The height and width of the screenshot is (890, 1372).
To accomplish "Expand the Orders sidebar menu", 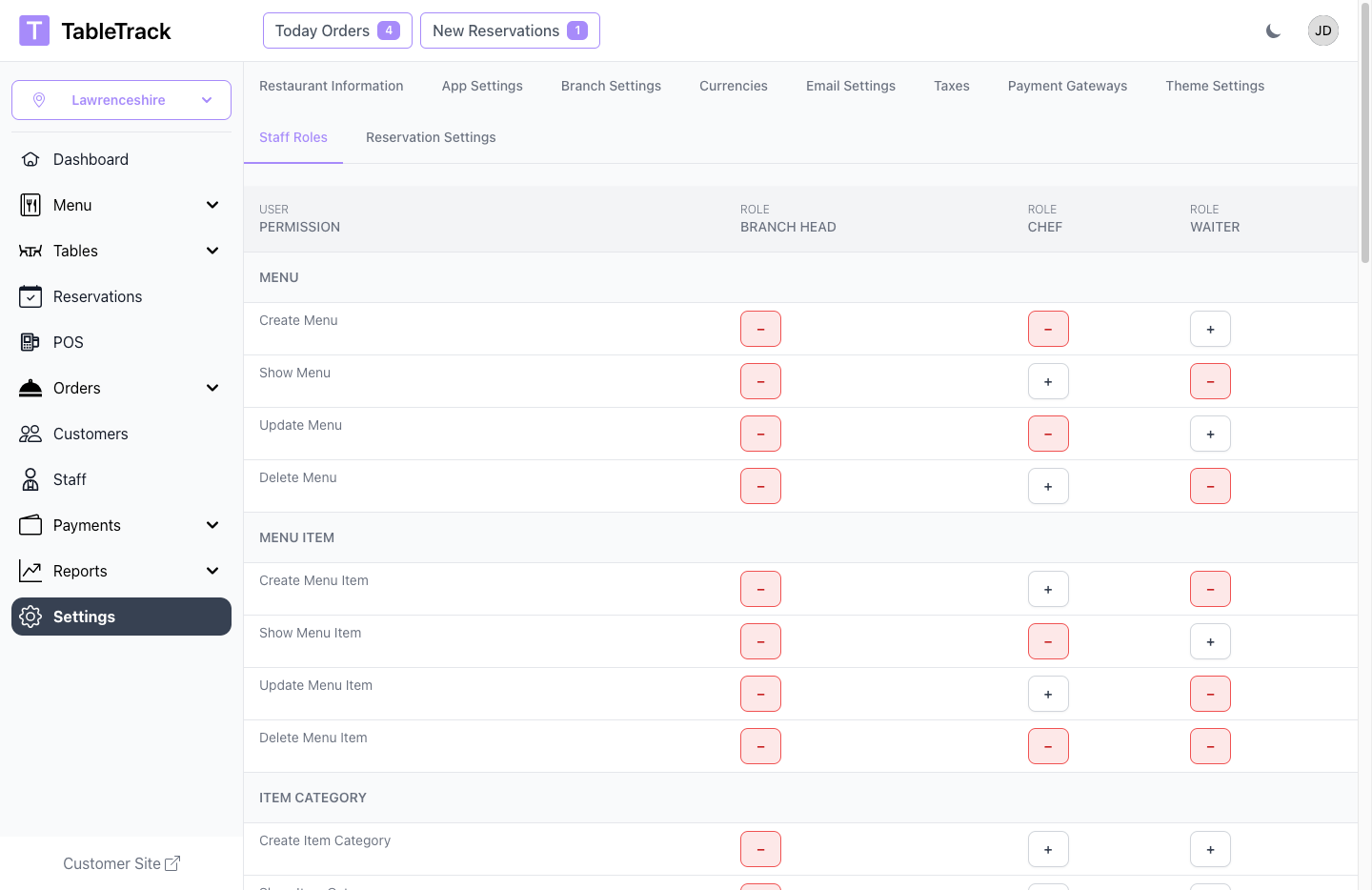I will pyautogui.click(x=212, y=388).
